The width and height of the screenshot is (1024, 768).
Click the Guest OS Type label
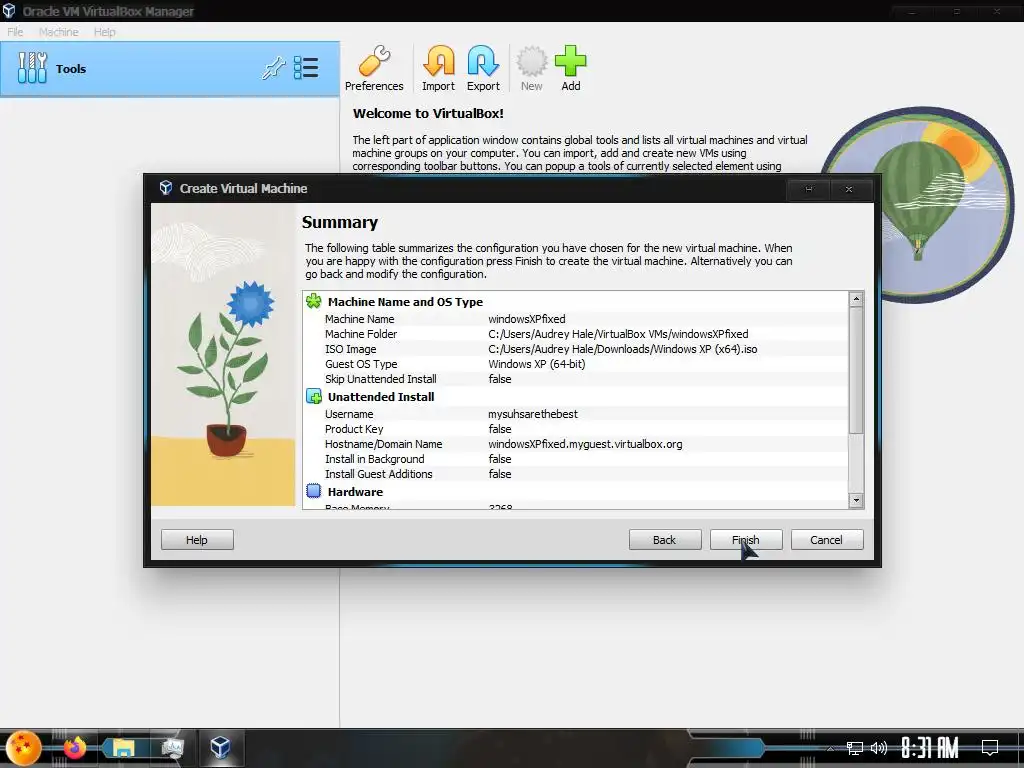pyautogui.click(x=361, y=364)
